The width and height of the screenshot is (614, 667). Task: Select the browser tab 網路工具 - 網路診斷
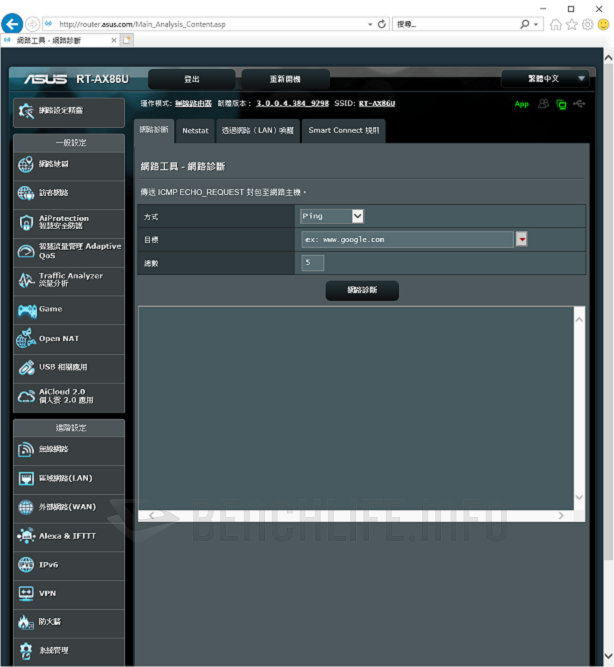click(x=59, y=40)
